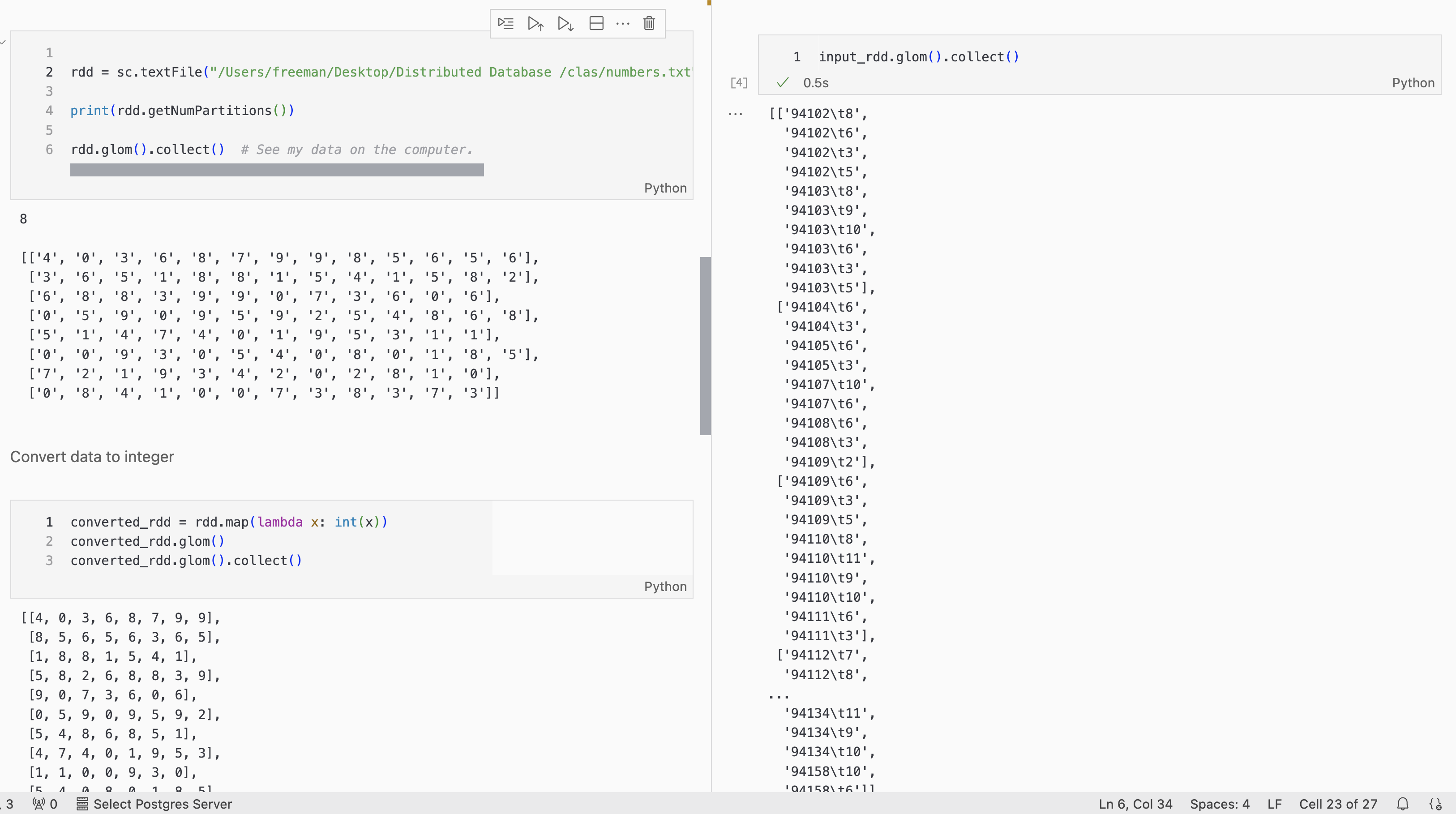Click the horizontal scrollbar in the first code cell
Screen dimensions: 1456x814
[x=276, y=170]
